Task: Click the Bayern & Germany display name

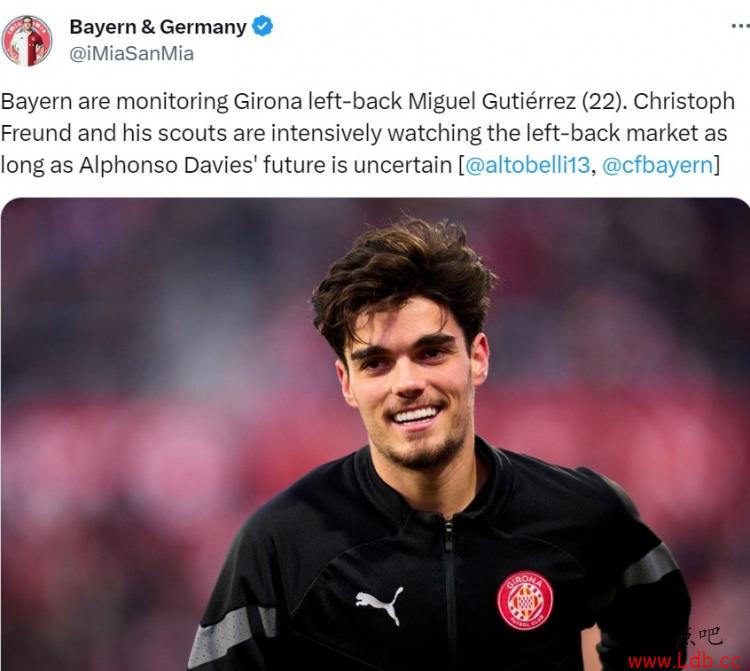Action: click(158, 27)
